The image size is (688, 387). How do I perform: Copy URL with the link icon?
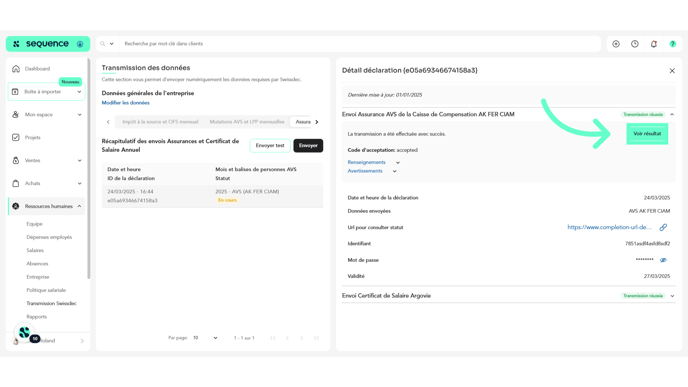click(x=663, y=227)
